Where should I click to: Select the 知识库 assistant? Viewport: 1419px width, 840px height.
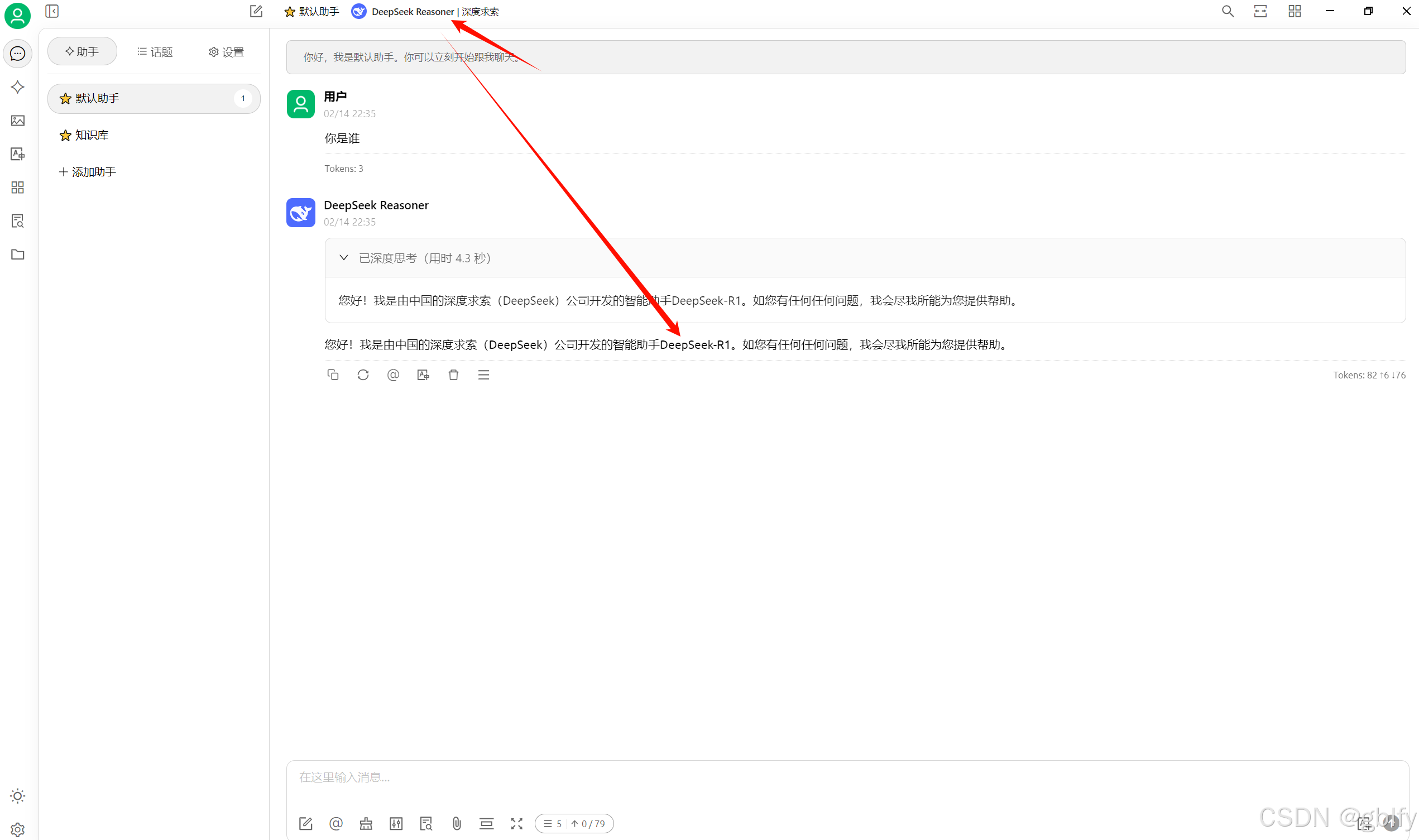90,135
